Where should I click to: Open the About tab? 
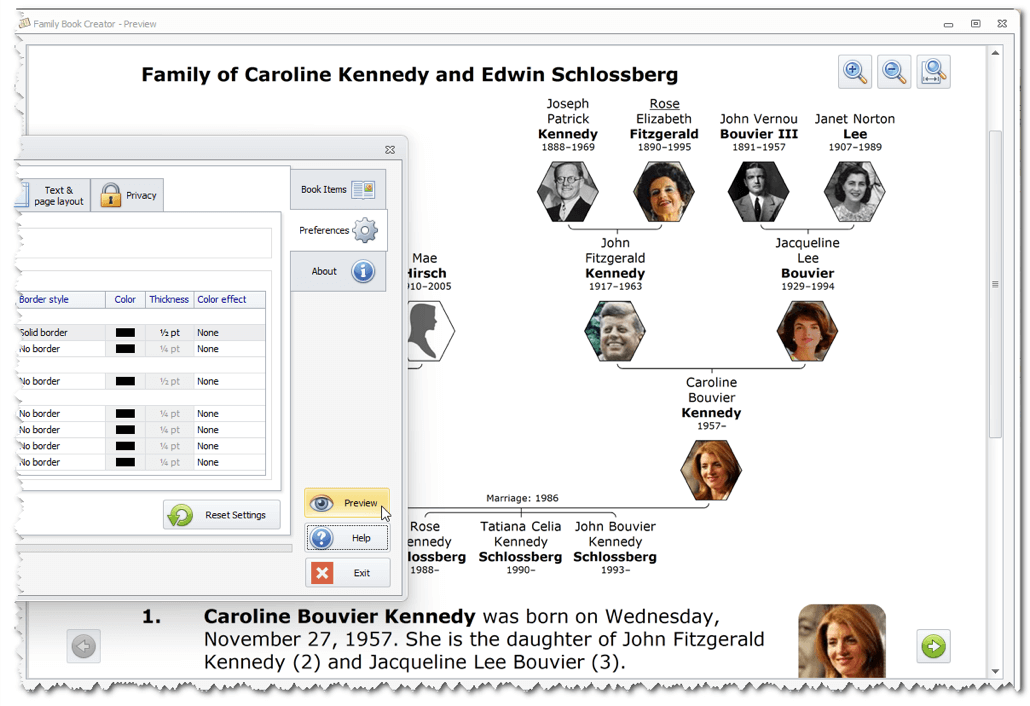(338, 271)
